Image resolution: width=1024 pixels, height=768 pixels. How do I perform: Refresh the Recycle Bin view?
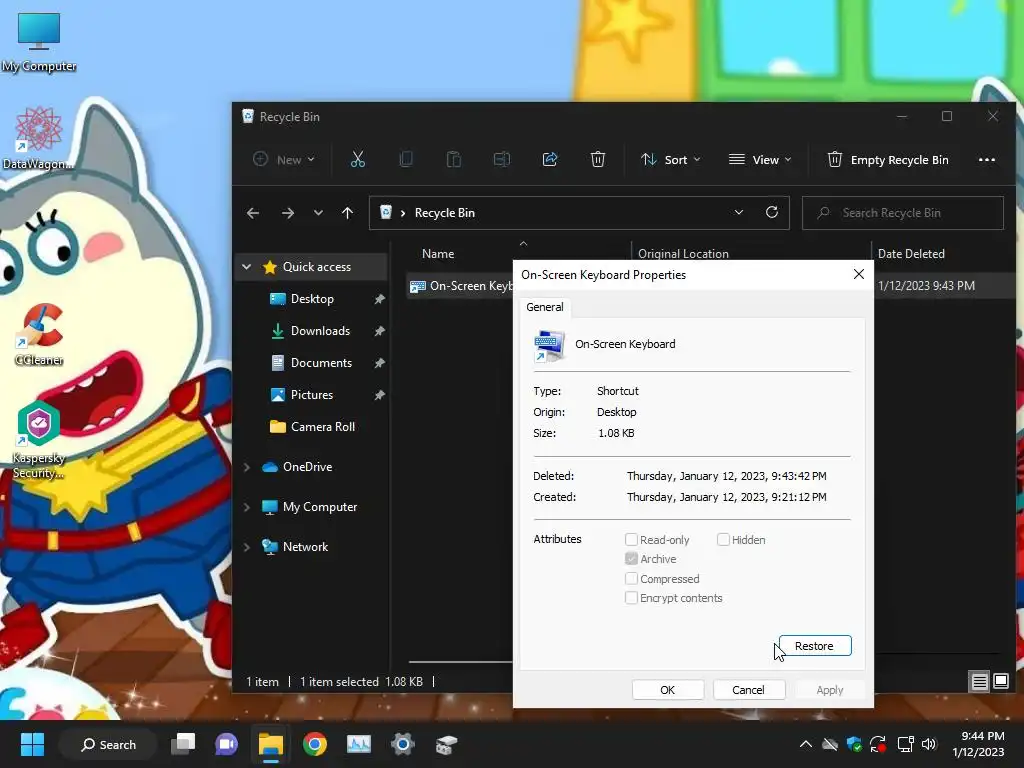pyautogui.click(x=772, y=212)
